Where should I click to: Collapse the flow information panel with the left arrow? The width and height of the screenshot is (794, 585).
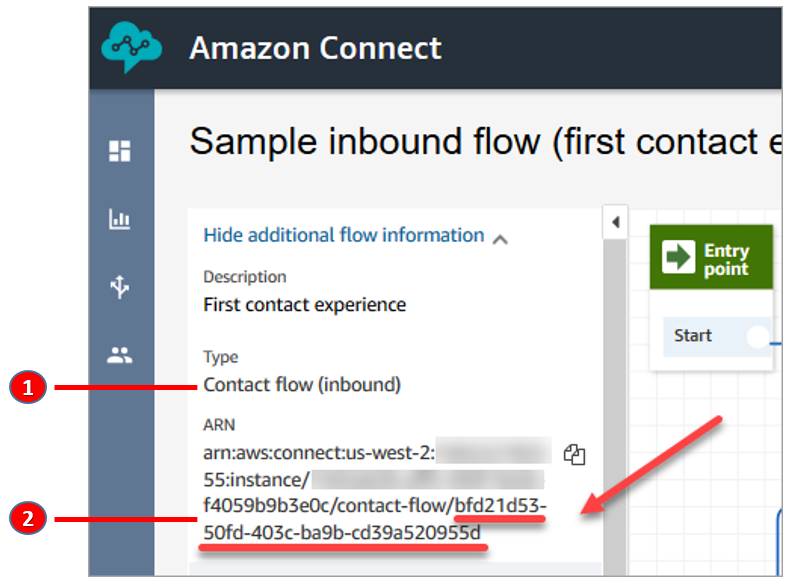(616, 221)
